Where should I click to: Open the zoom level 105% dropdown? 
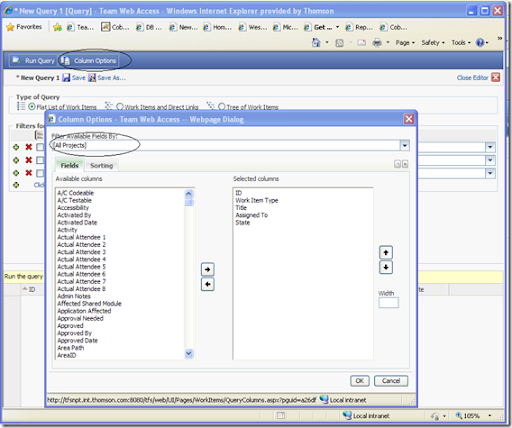click(x=490, y=416)
